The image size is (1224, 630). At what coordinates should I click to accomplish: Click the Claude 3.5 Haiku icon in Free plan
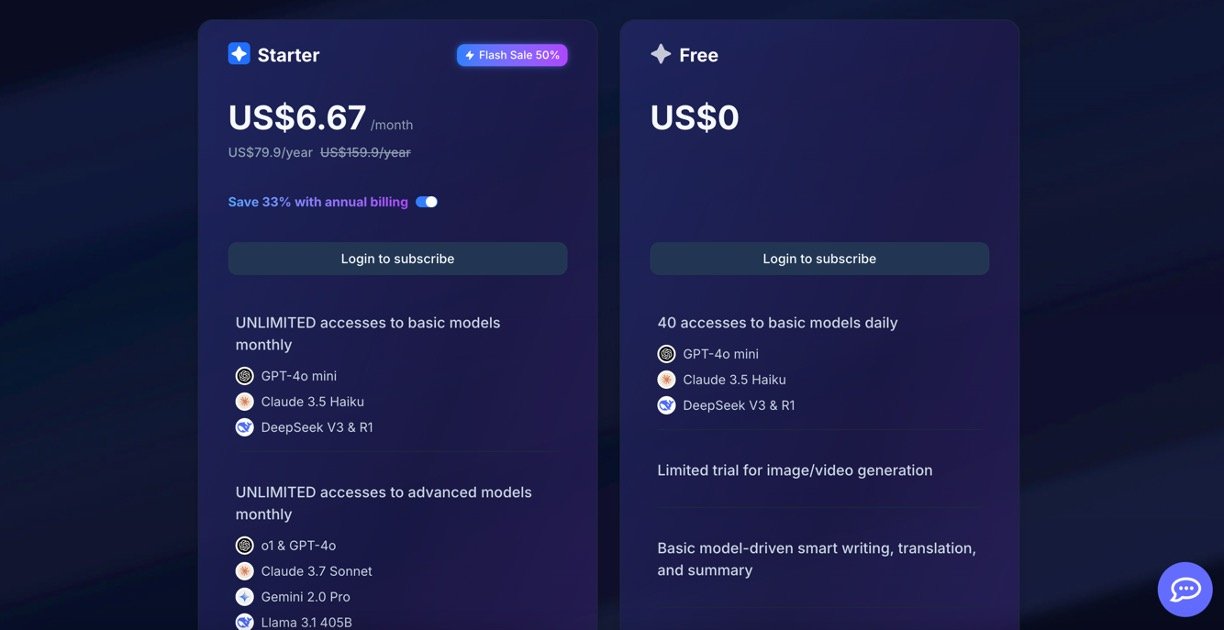point(667,379)
